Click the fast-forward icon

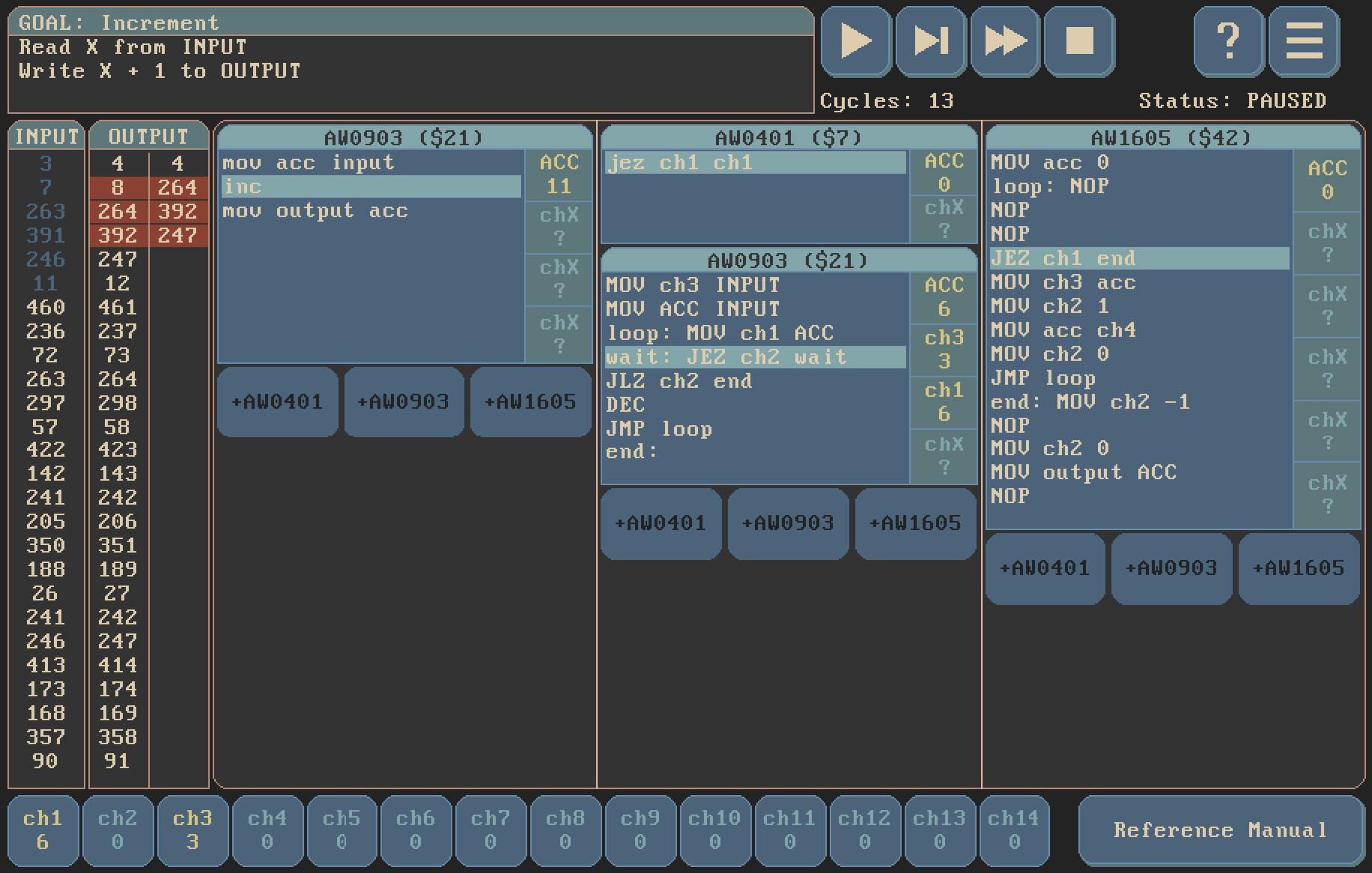click(x=1004, y=41)
